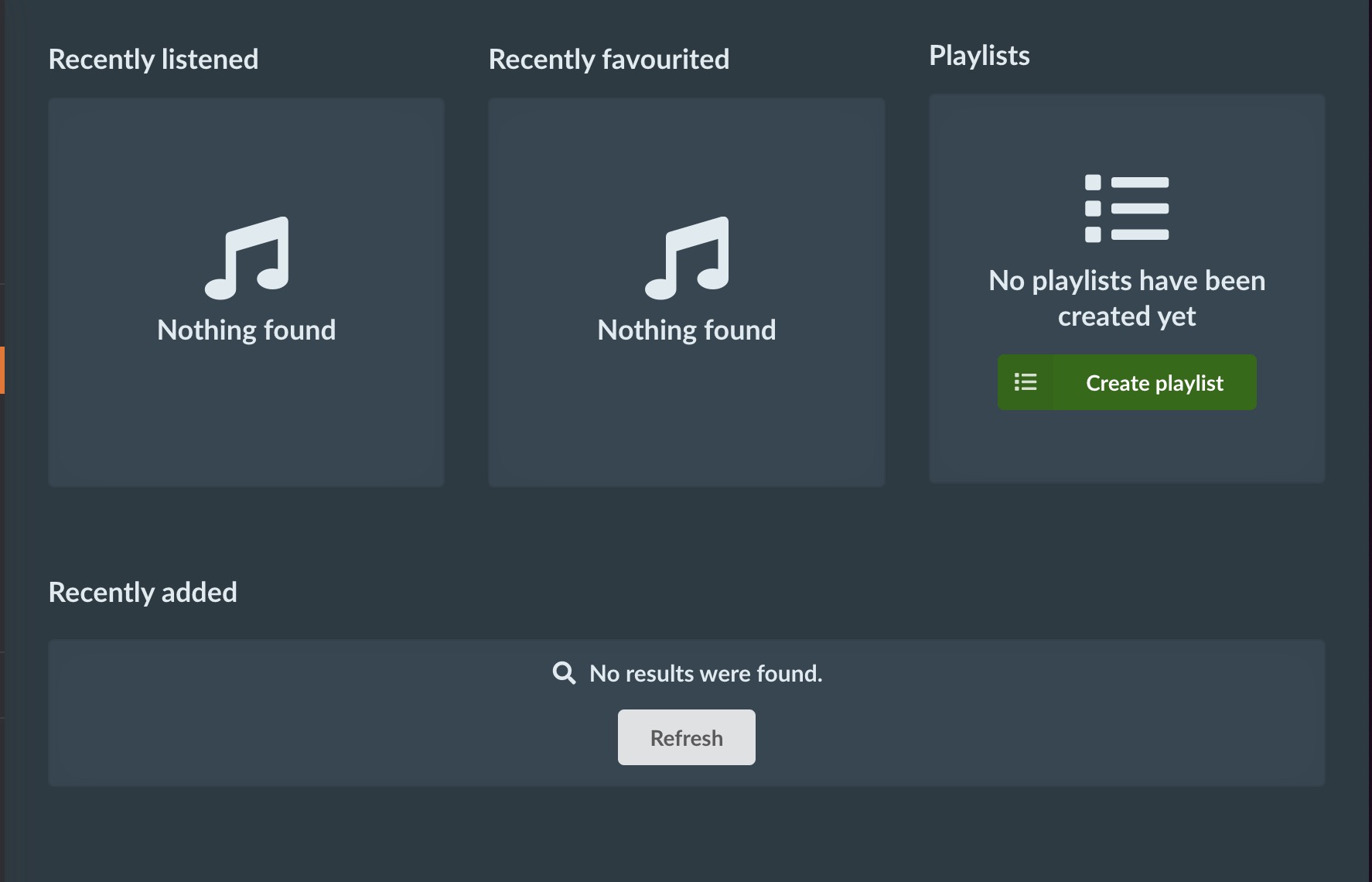Viewport: 1372px width, 882px height.
Task: Open the Recently listened section heading
Action: point(154,59)
